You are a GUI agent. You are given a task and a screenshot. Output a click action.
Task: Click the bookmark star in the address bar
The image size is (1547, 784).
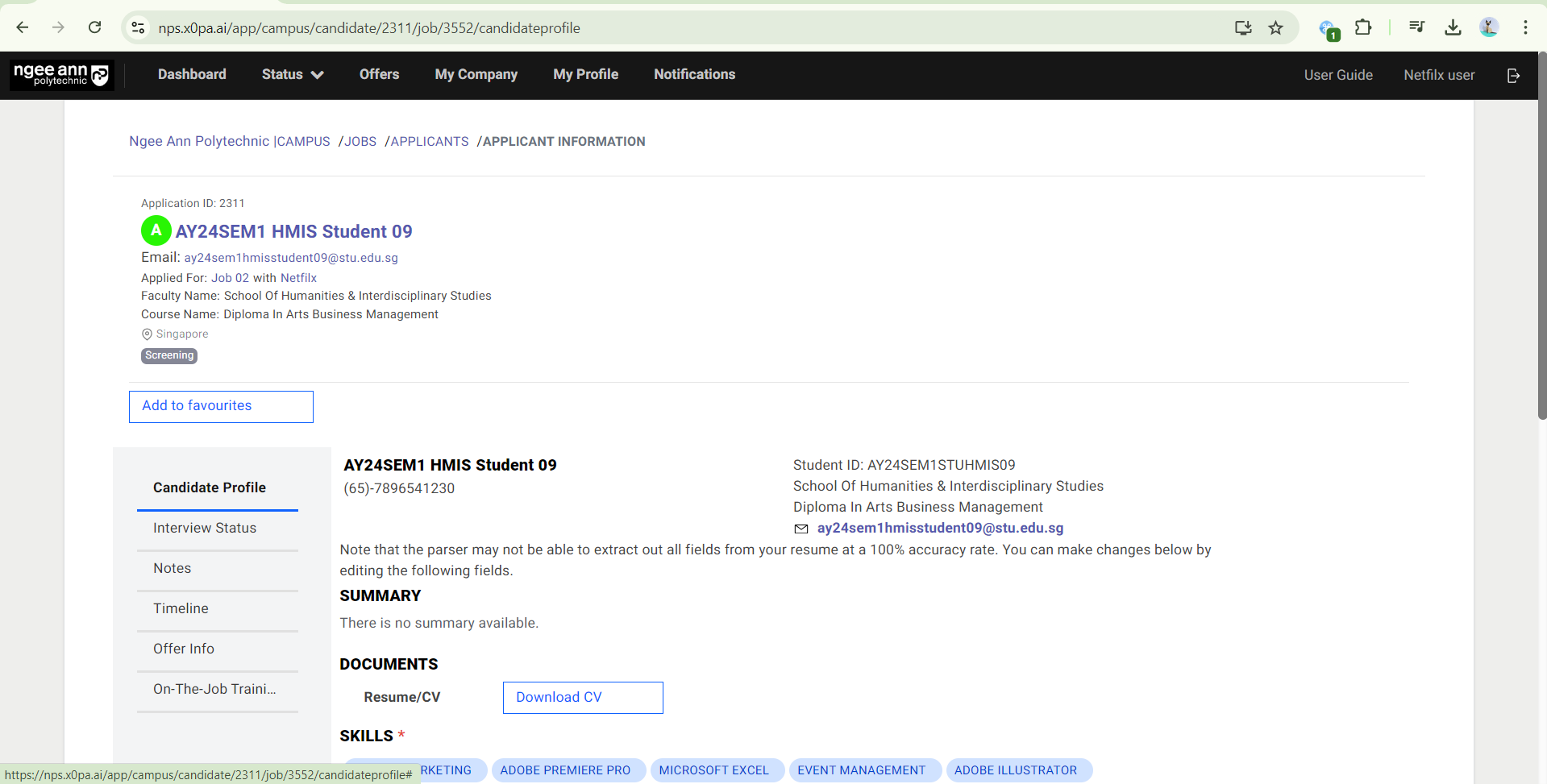pos(1276,27)
